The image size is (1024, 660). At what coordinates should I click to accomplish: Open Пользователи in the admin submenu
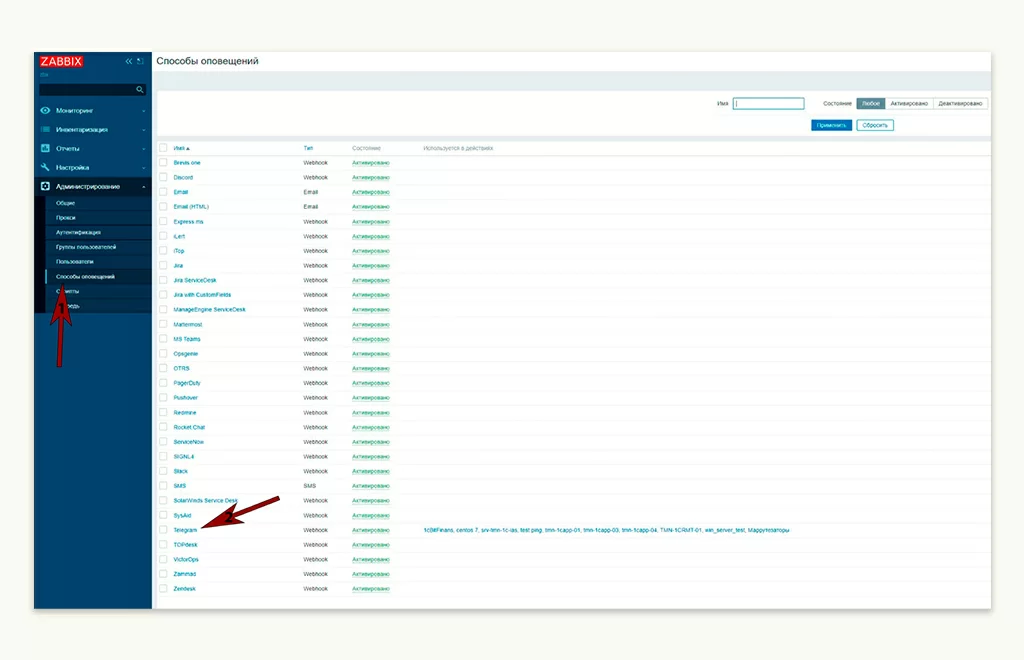coord(75,261)
